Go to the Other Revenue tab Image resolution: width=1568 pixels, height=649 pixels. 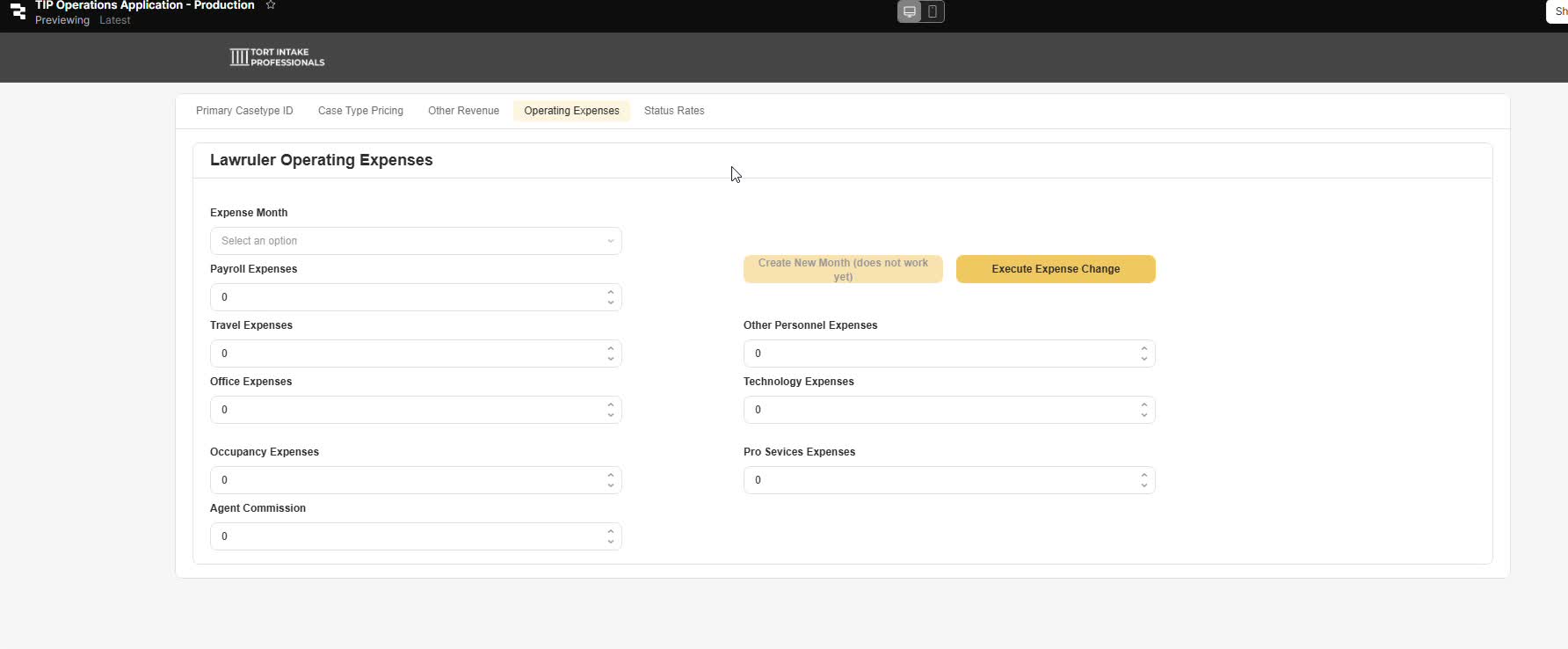pyautogui.click(x=463, y=111)
